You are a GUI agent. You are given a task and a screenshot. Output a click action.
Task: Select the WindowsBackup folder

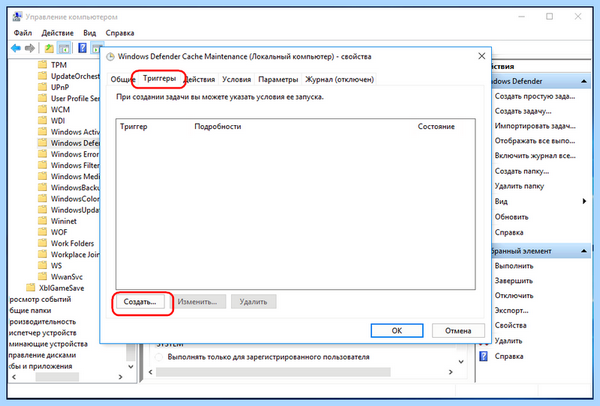click(x=69, y=187)
